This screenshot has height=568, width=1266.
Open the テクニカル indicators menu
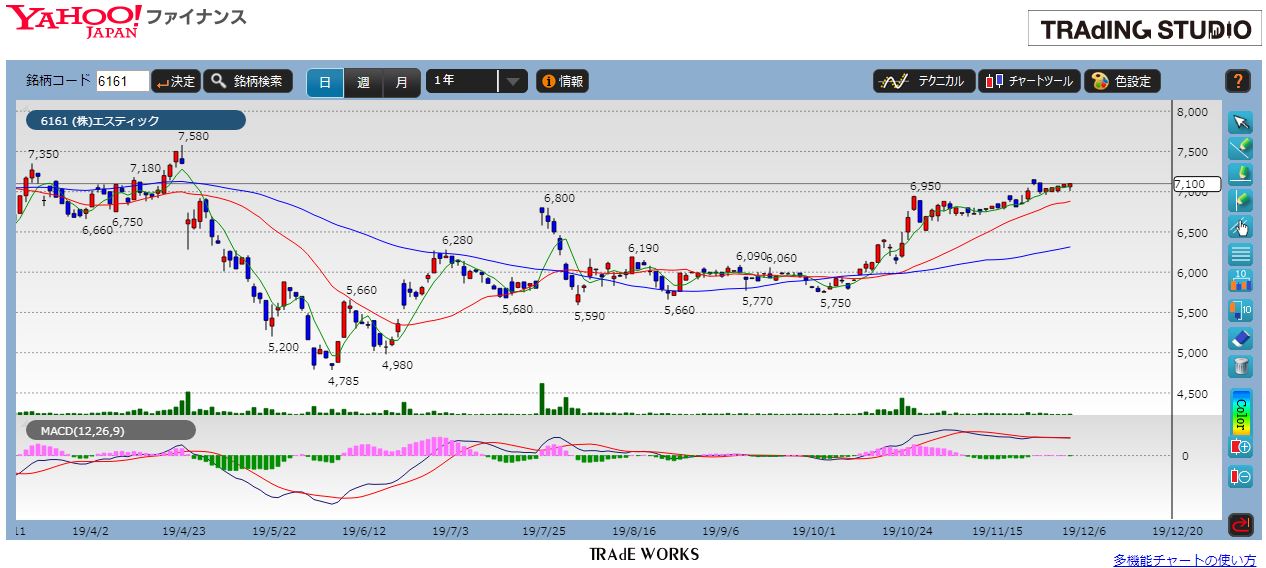(921, 82)
